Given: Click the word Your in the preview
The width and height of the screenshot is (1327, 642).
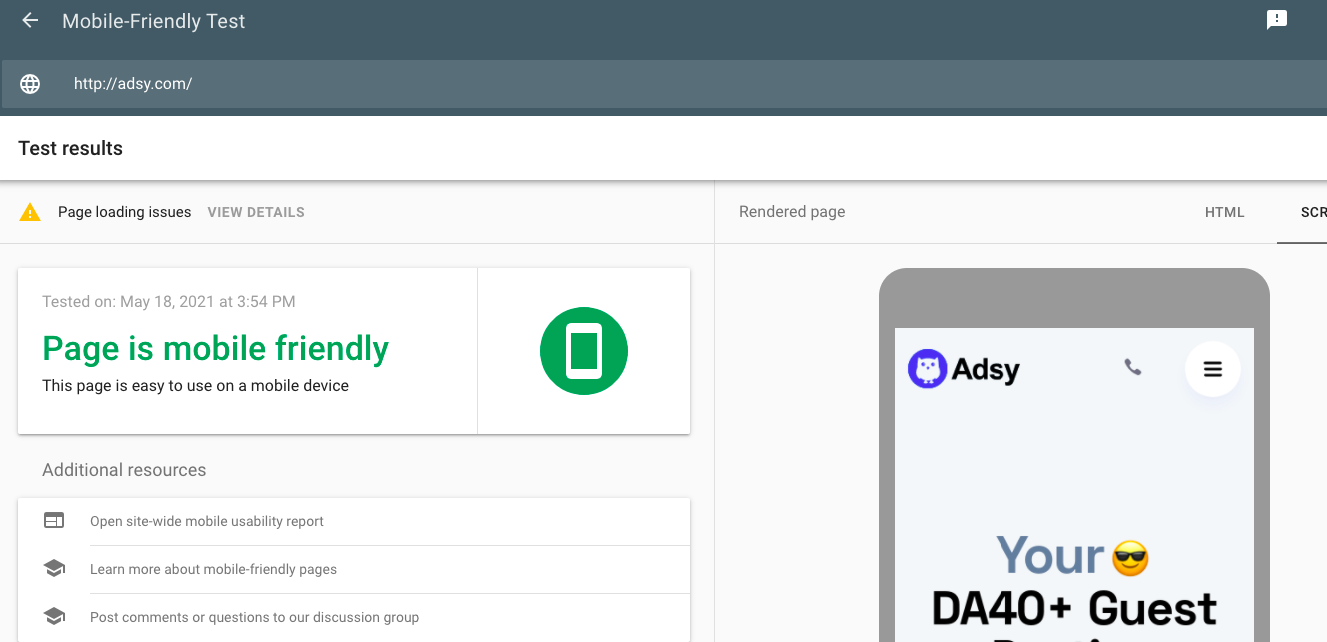Looking at the screenshot, I should [x=1050, y=557].
